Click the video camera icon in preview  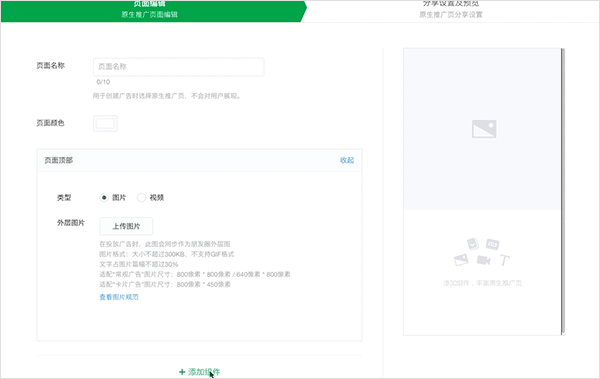pyautogui.click(x=483, y=260)
